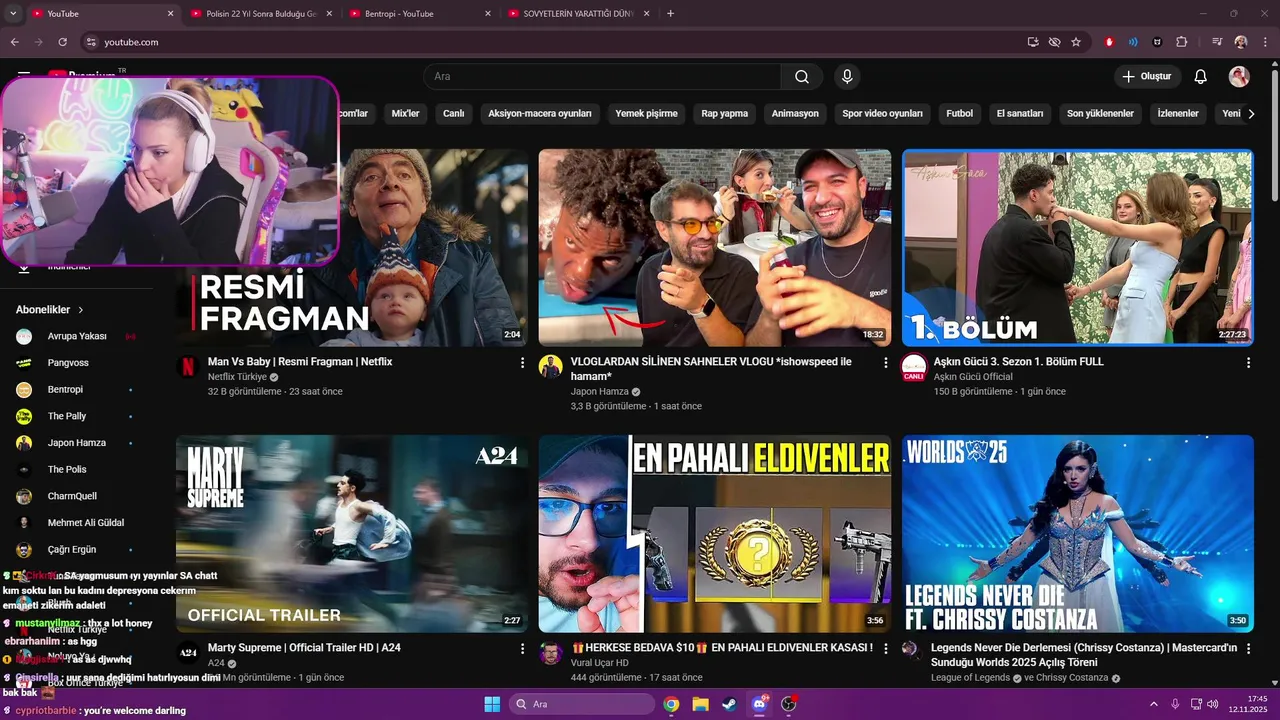Open Aşkın Gücü Official channel avatar
The height and width of the screenshot is (720, 1280).
[914, 367]
